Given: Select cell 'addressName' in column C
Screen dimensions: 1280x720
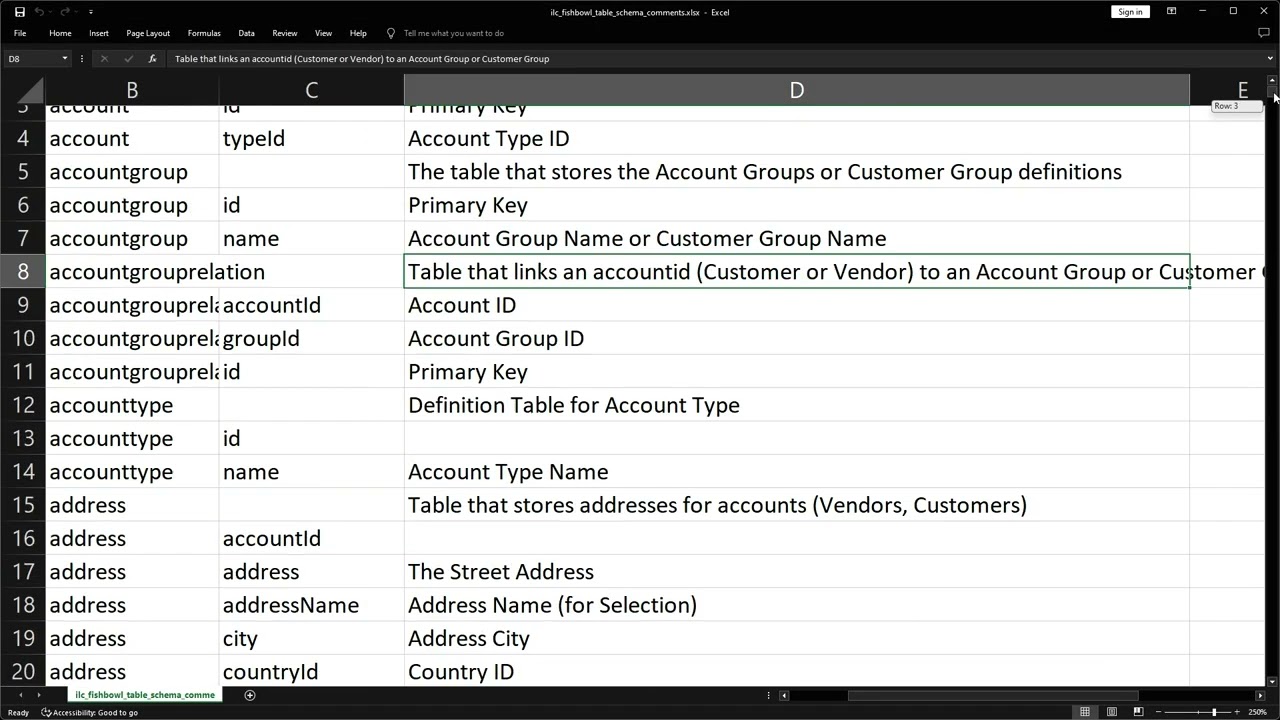Looking at the screenshot, I should tap(311, 605).
